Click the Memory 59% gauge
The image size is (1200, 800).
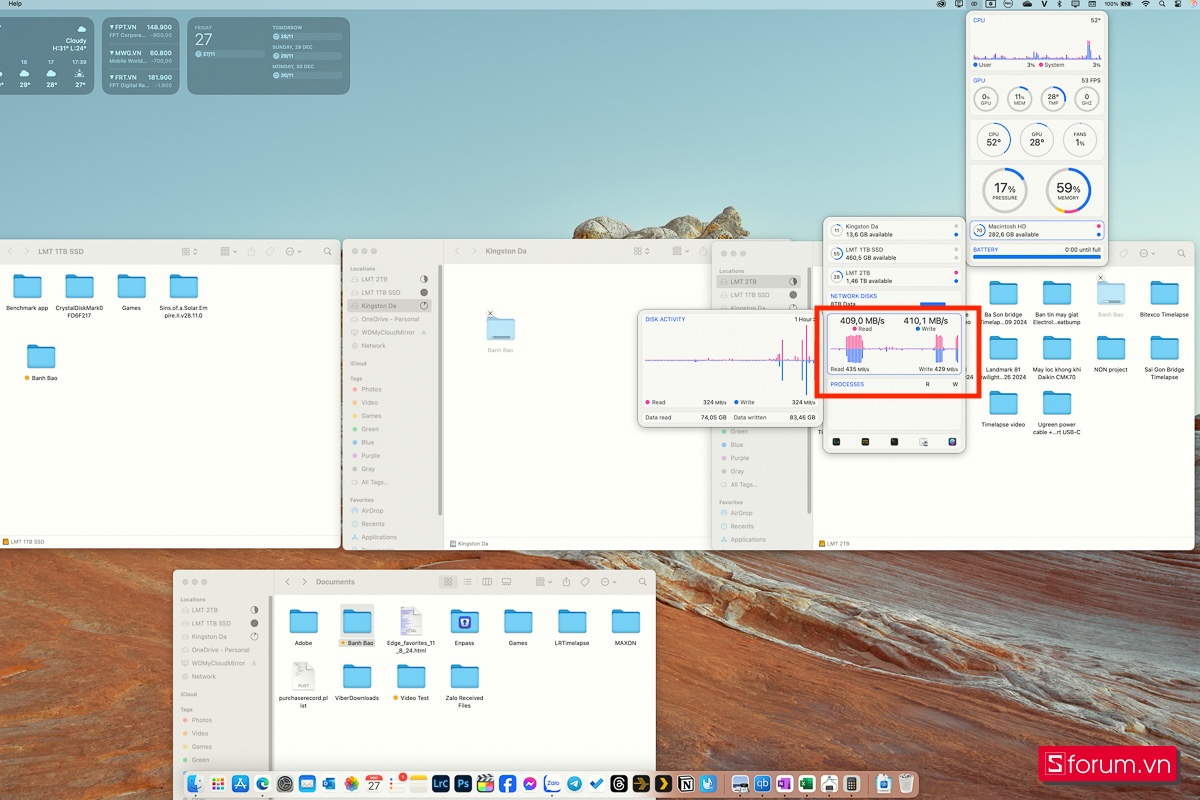coord(1068,190)
